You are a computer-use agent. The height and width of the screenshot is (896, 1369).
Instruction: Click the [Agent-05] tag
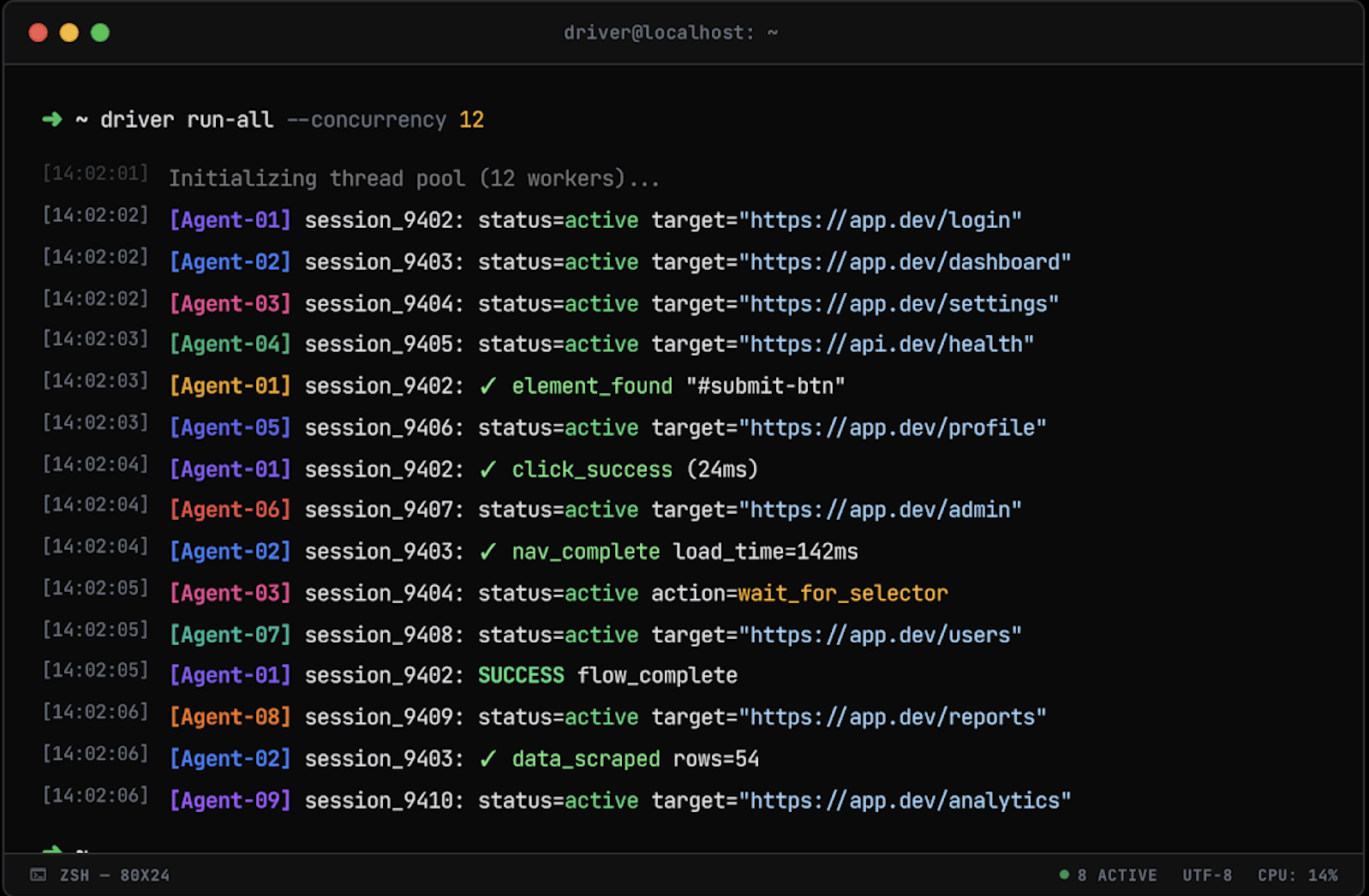pos(230,427)
